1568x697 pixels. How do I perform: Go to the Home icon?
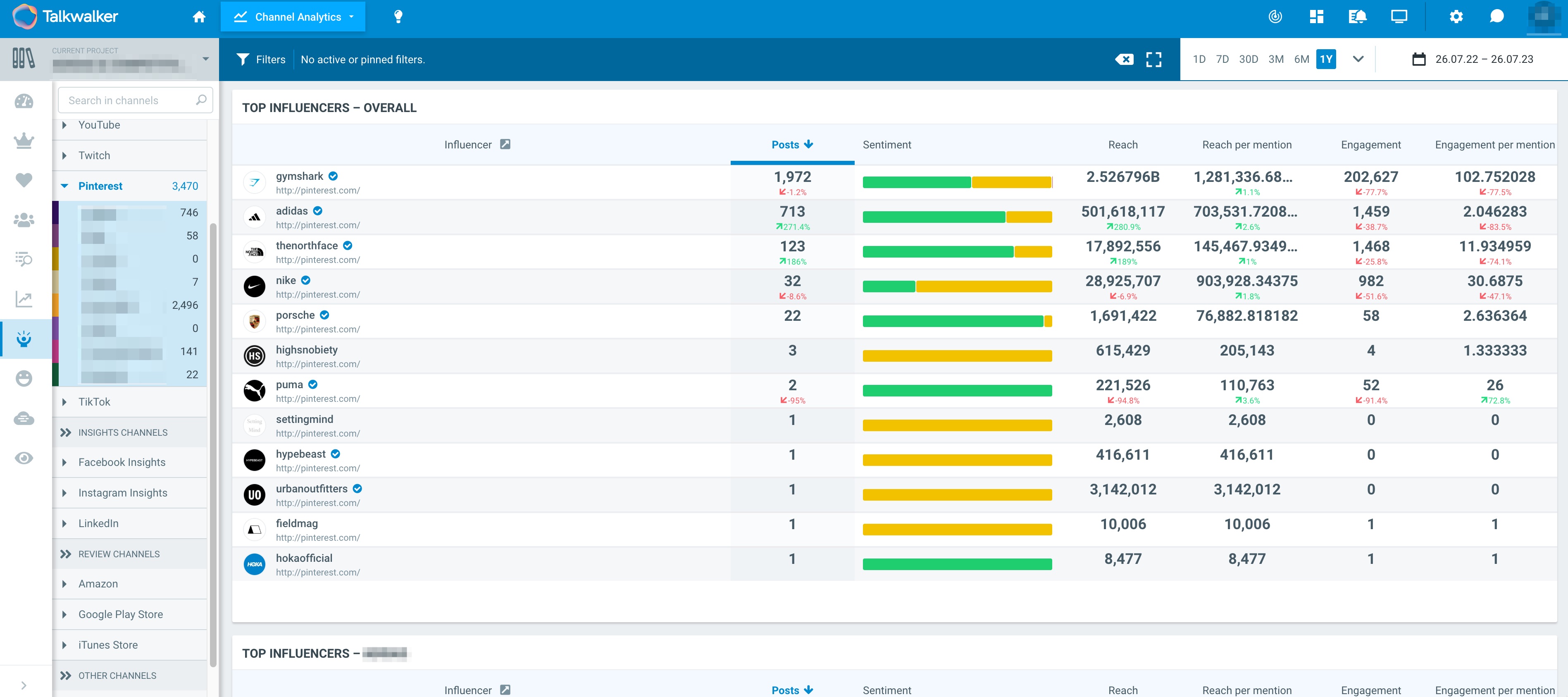(x=199, y=17)
